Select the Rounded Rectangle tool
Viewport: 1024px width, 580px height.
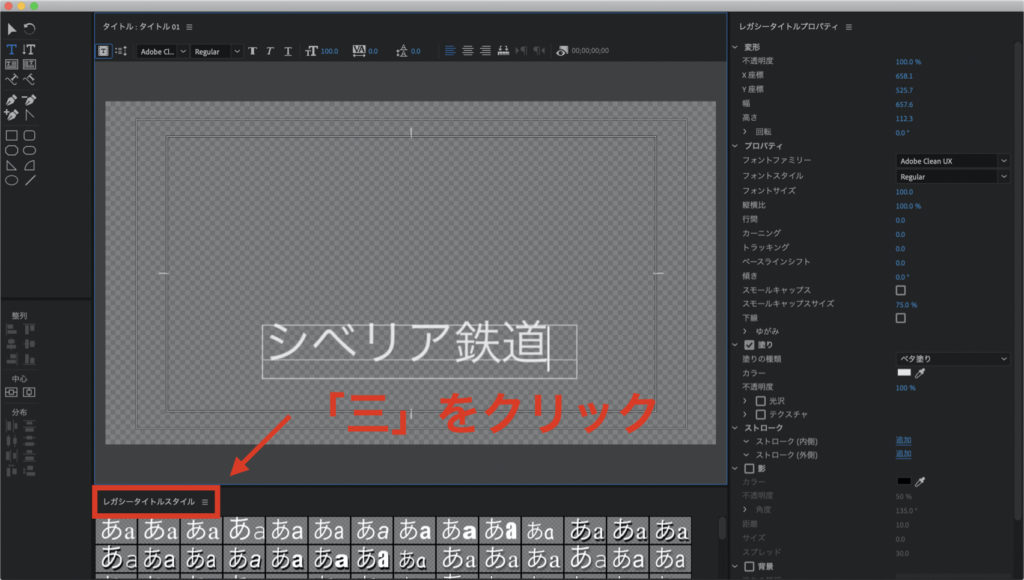[x=29, y=150]
